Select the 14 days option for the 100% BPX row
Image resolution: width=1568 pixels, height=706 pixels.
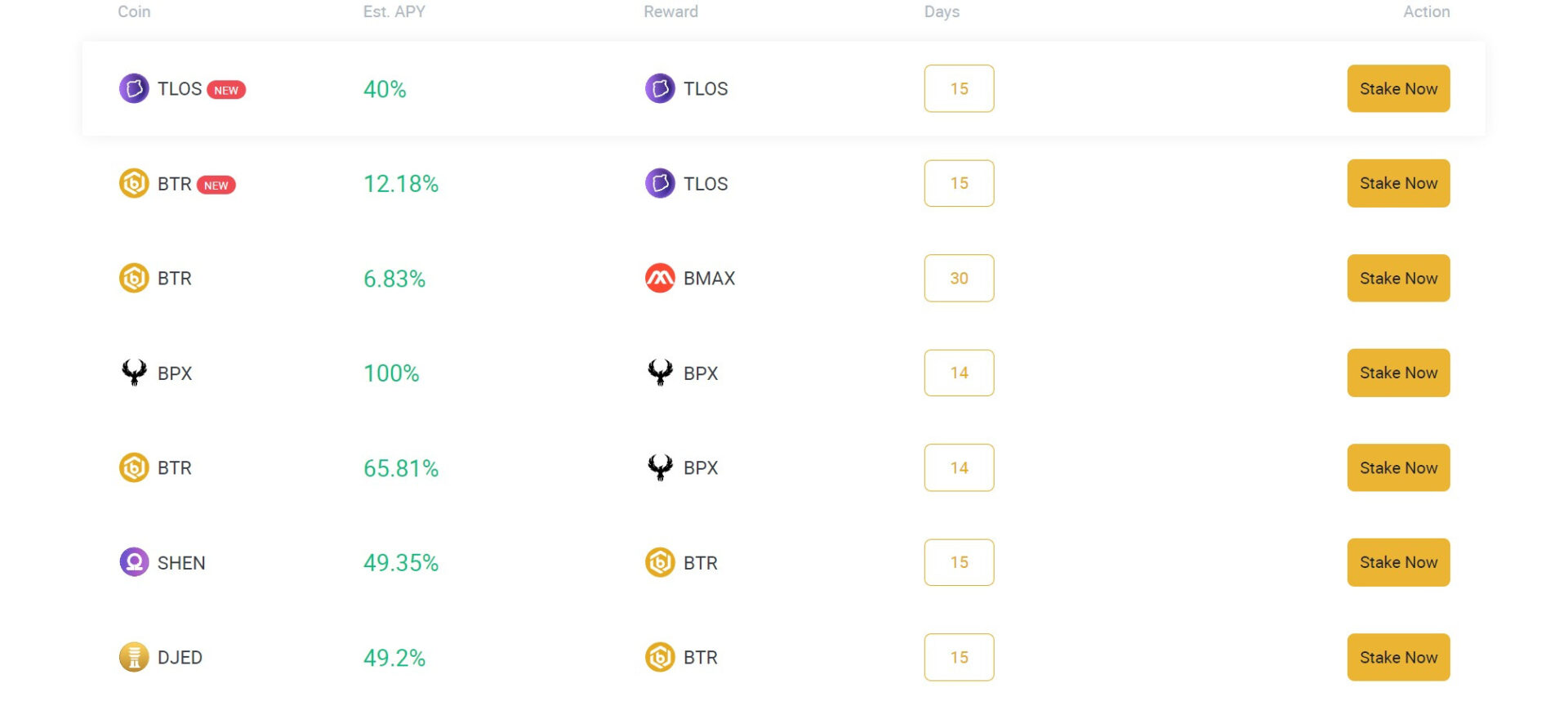[x=959, y=373]
